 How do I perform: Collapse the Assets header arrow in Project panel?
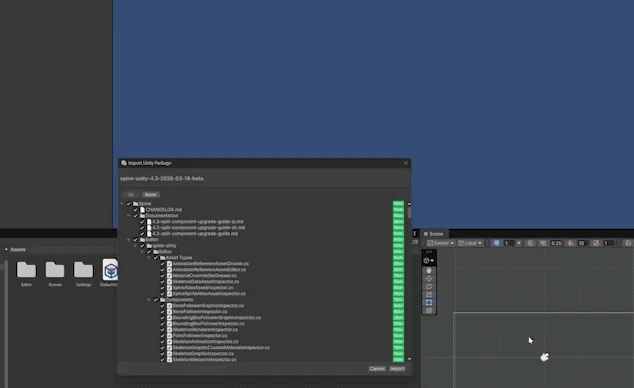pos(6,249)
